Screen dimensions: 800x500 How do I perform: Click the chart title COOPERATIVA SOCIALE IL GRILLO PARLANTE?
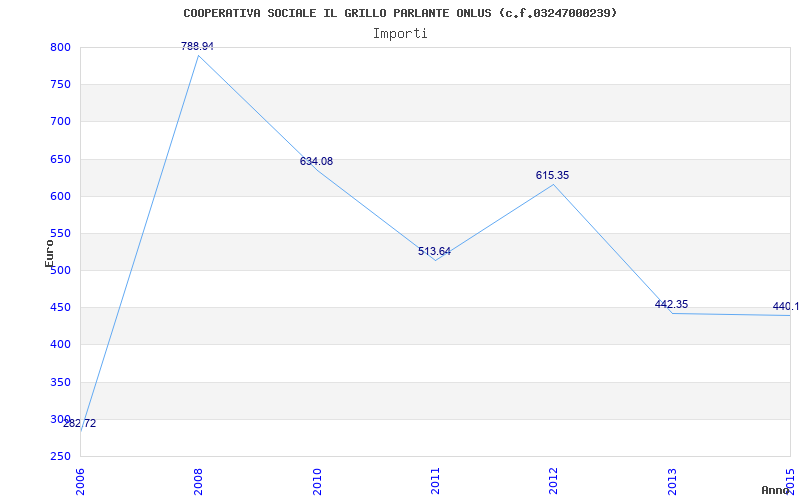pos(400,13)
